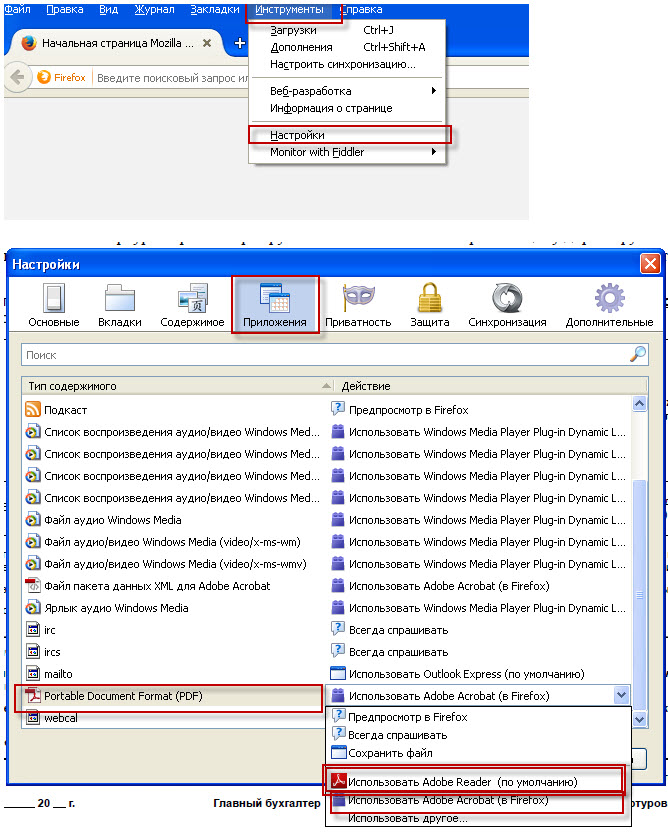Image resolution: width=668 pixels, height=836 pixels.
Task: Close the Настройки dialog window
Action: [650, 263]
